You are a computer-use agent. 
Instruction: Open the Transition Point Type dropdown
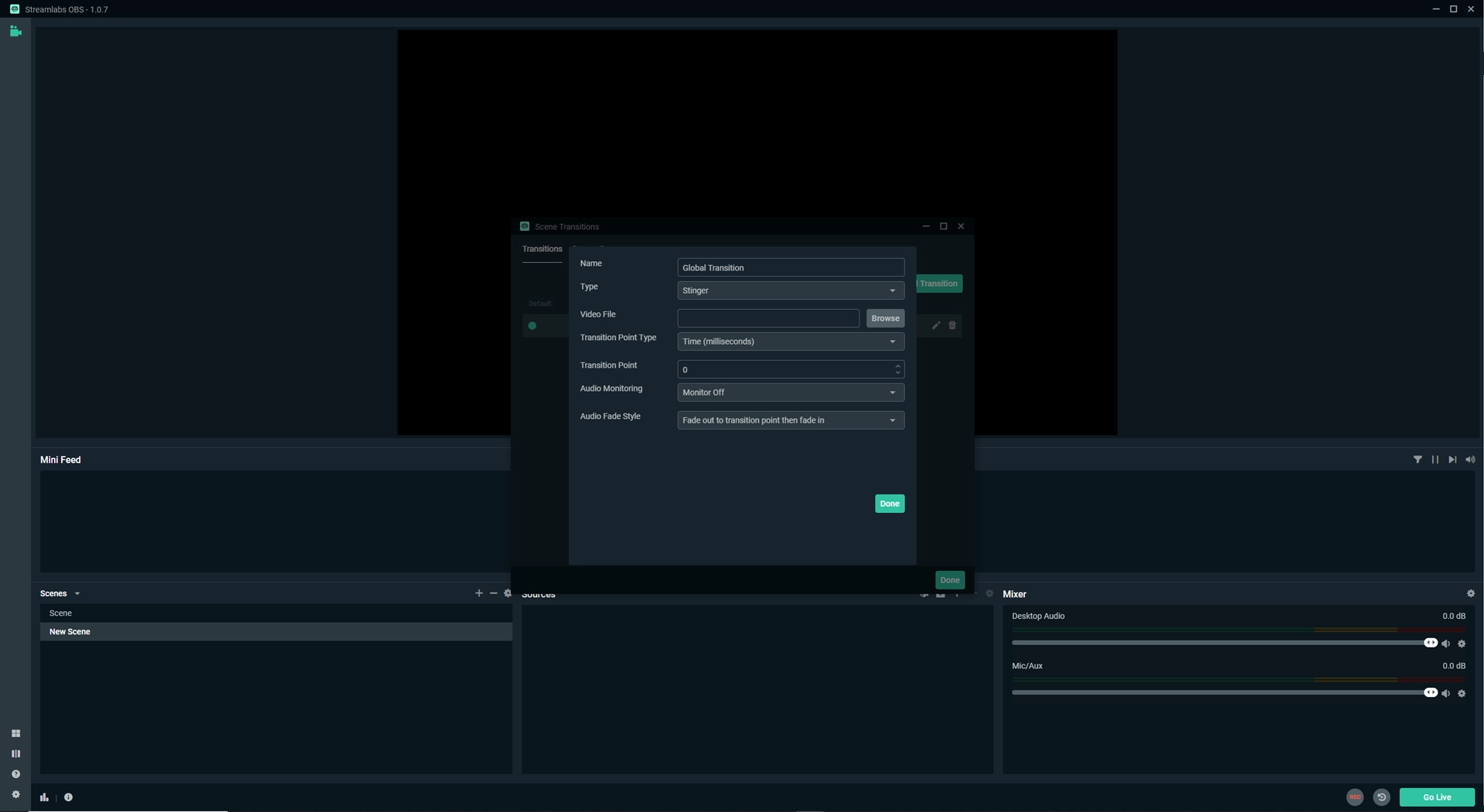(x=790, y=341)
